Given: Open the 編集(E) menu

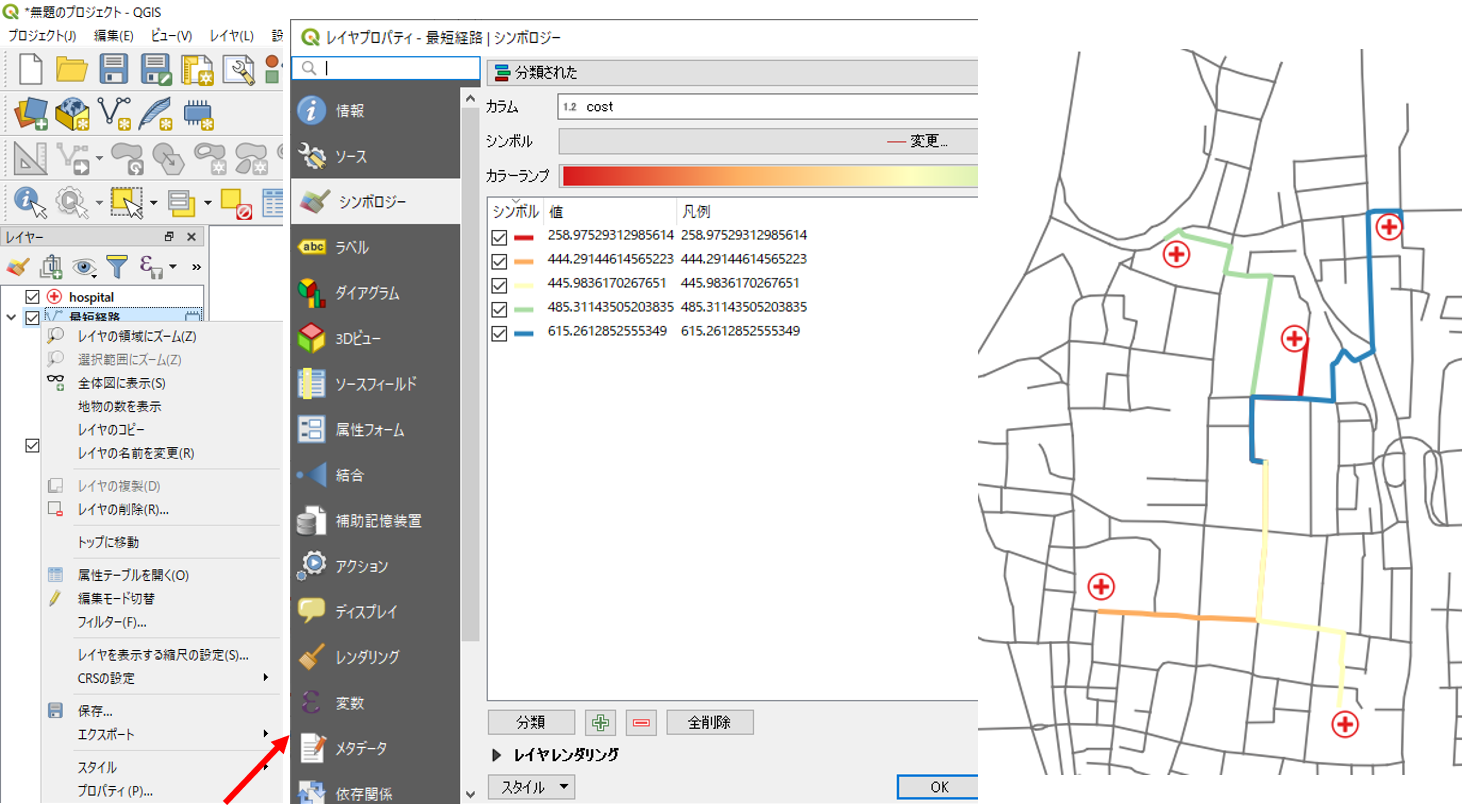Looking at the screenshot, I should coord(114,35).
